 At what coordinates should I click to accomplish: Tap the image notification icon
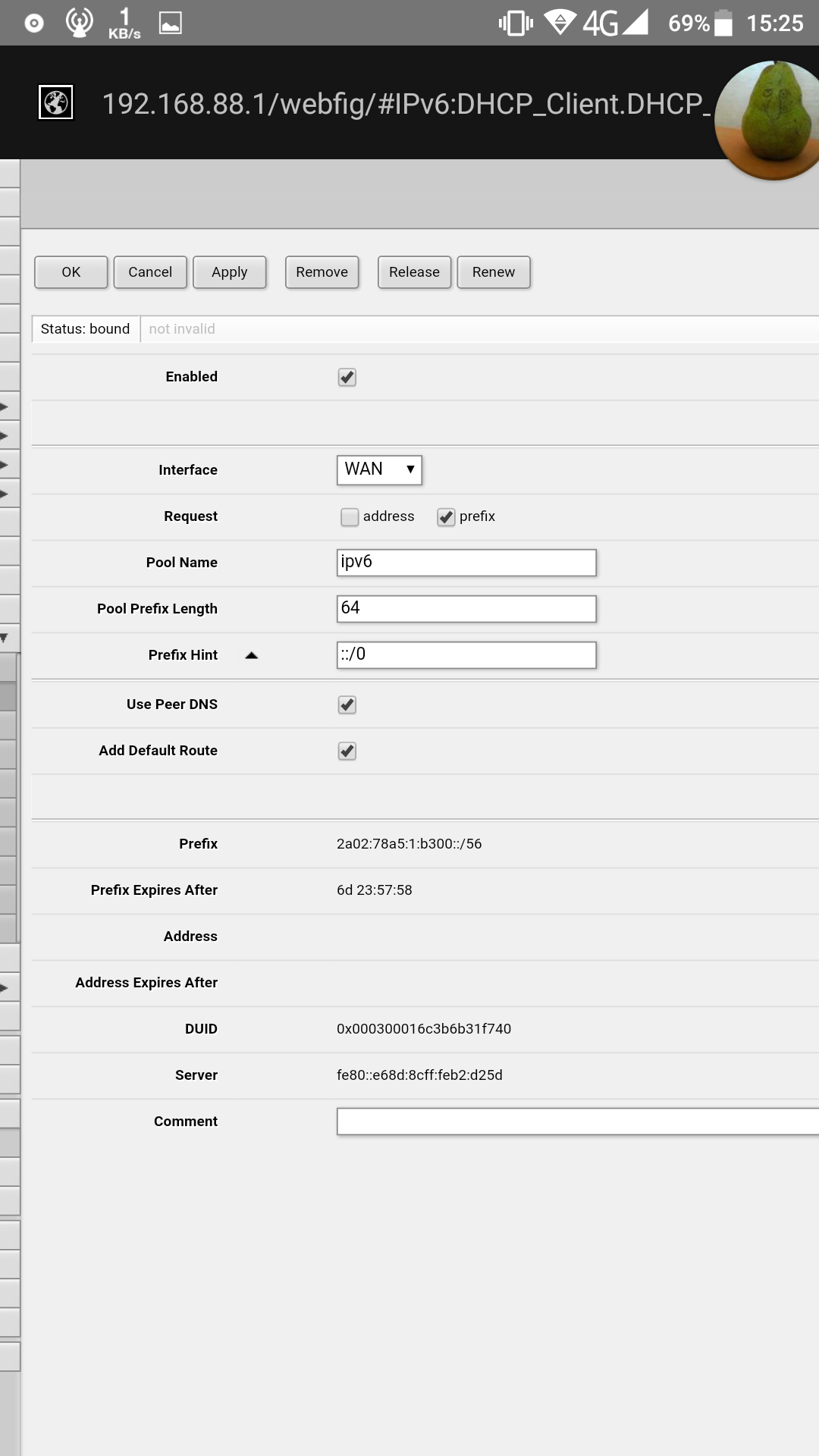click(x=170, y=23)
